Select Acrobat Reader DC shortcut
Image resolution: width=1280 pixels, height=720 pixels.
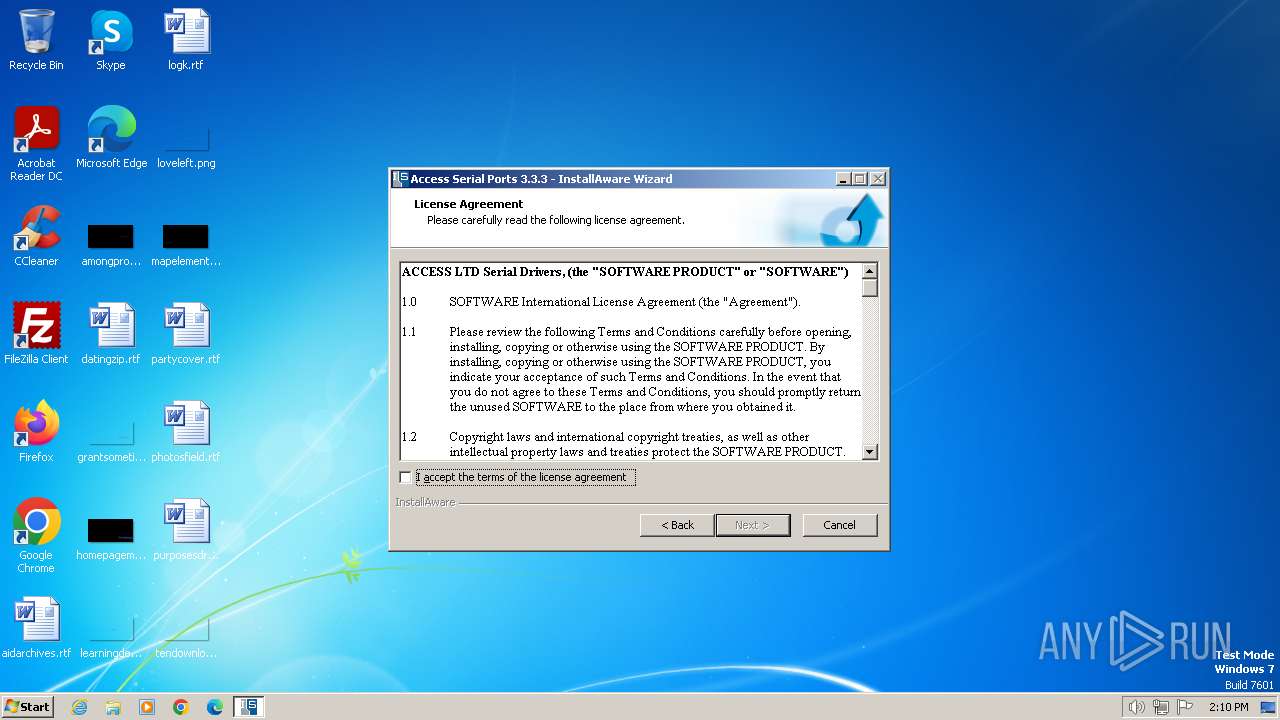point(36,145)
